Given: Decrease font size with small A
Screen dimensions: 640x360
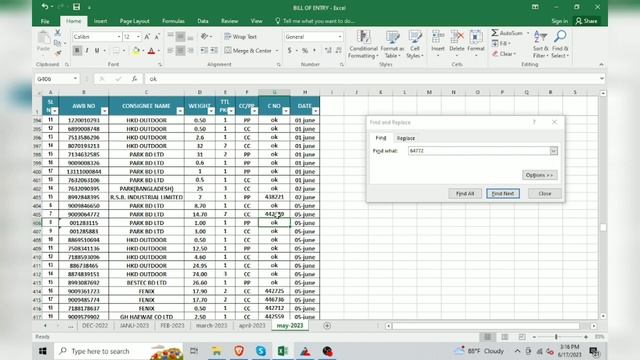Looking at the screenshot, I should pos(157,37).
